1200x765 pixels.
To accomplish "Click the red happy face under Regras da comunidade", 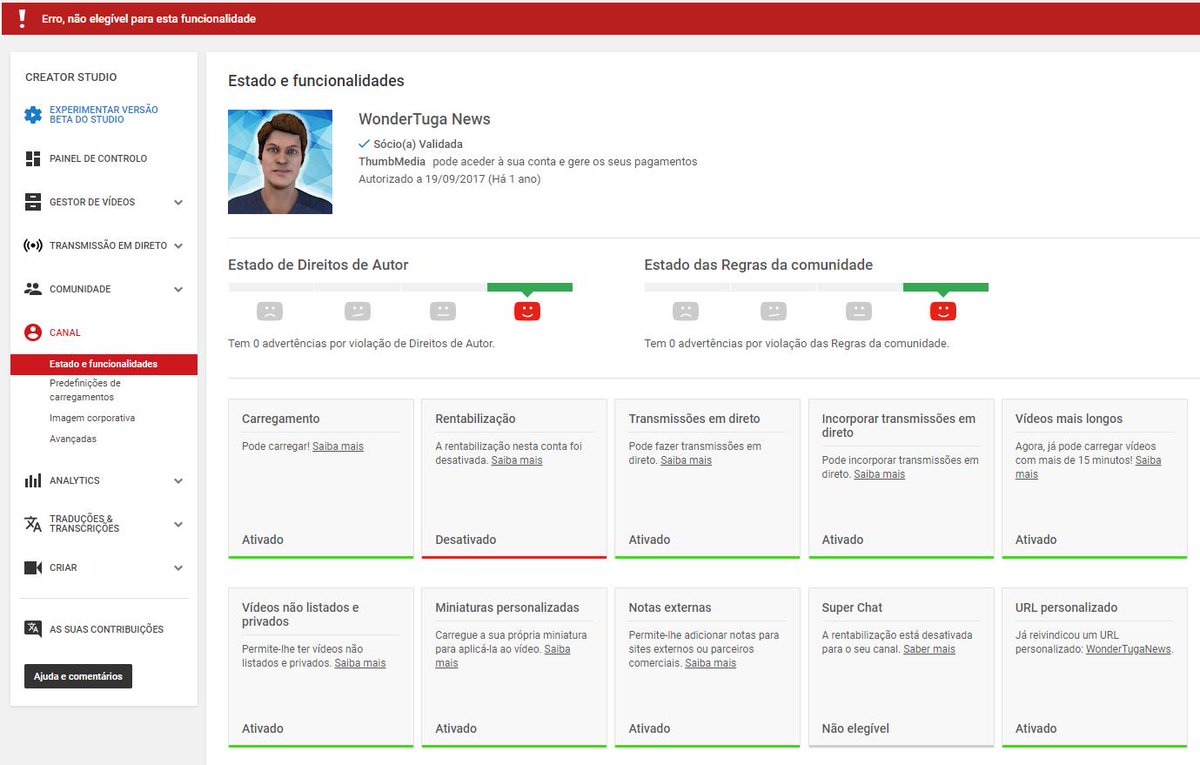I will pos(943,311).
